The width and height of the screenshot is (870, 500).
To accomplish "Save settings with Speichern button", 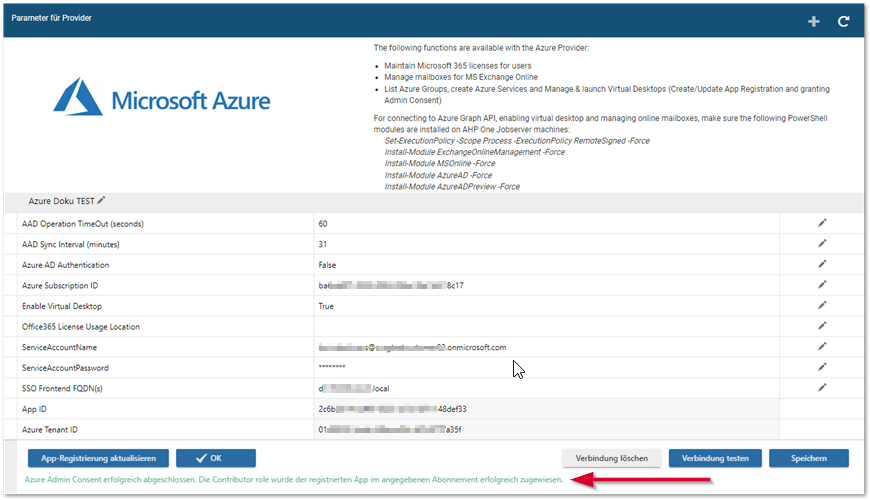I will click(x=809, y=458).
